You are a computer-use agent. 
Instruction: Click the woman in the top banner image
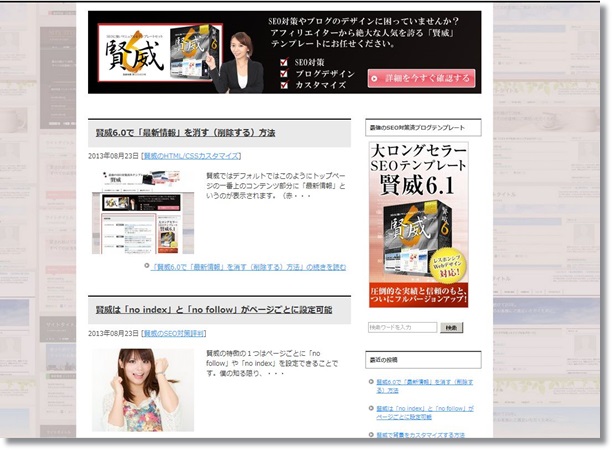pos(237,62)
